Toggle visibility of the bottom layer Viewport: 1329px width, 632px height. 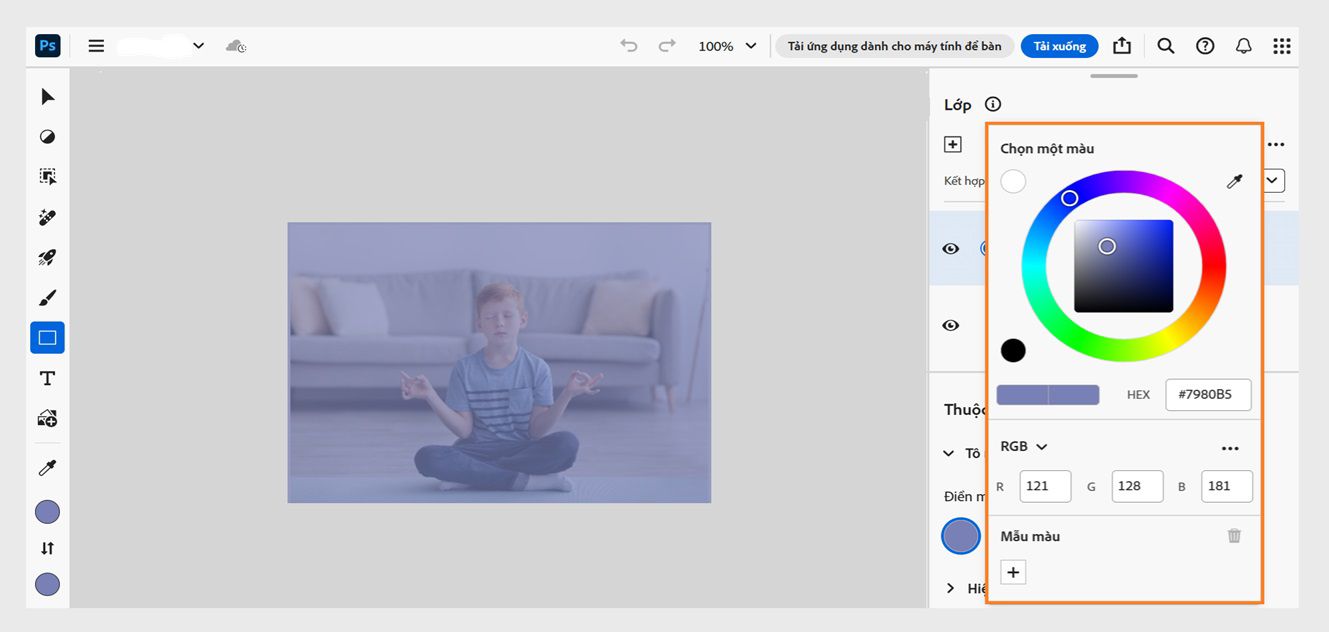click(951, 325)
